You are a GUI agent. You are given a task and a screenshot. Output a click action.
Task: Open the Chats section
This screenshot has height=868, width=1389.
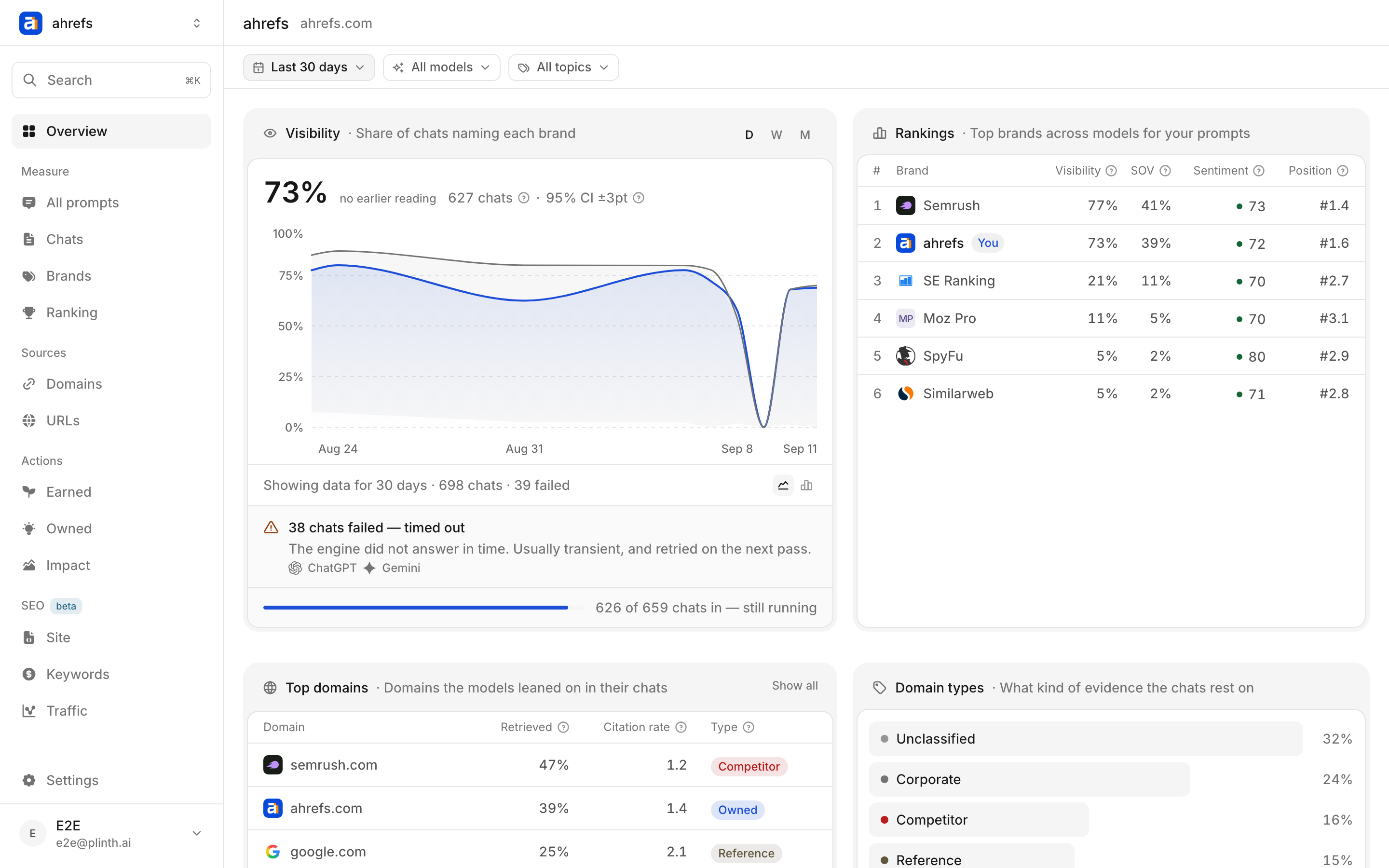click(111, 239)
